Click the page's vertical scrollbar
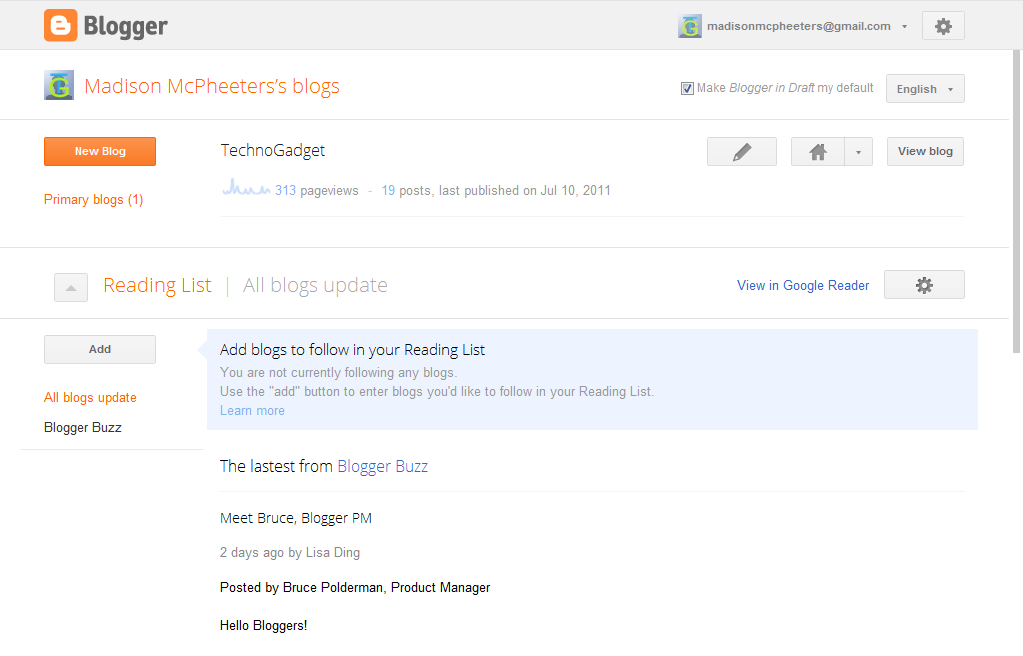Image resolution: width=1023 pixels, height=656 pixels. coord(1016,202)
